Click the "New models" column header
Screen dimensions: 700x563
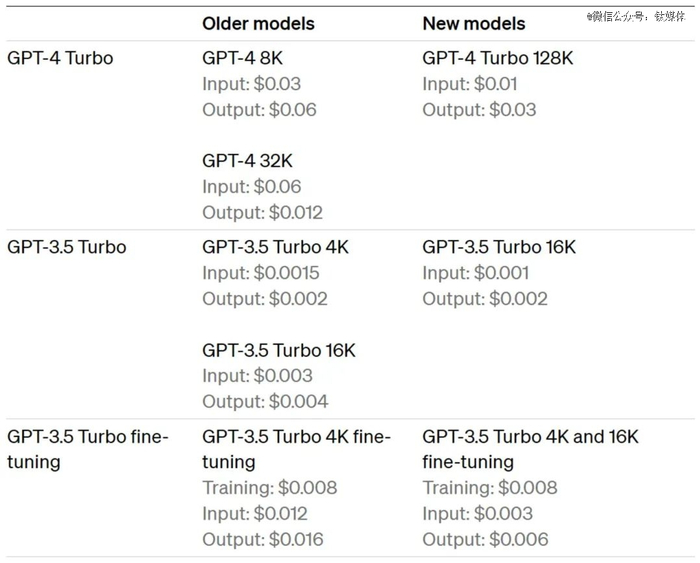[x=472, y=23]
